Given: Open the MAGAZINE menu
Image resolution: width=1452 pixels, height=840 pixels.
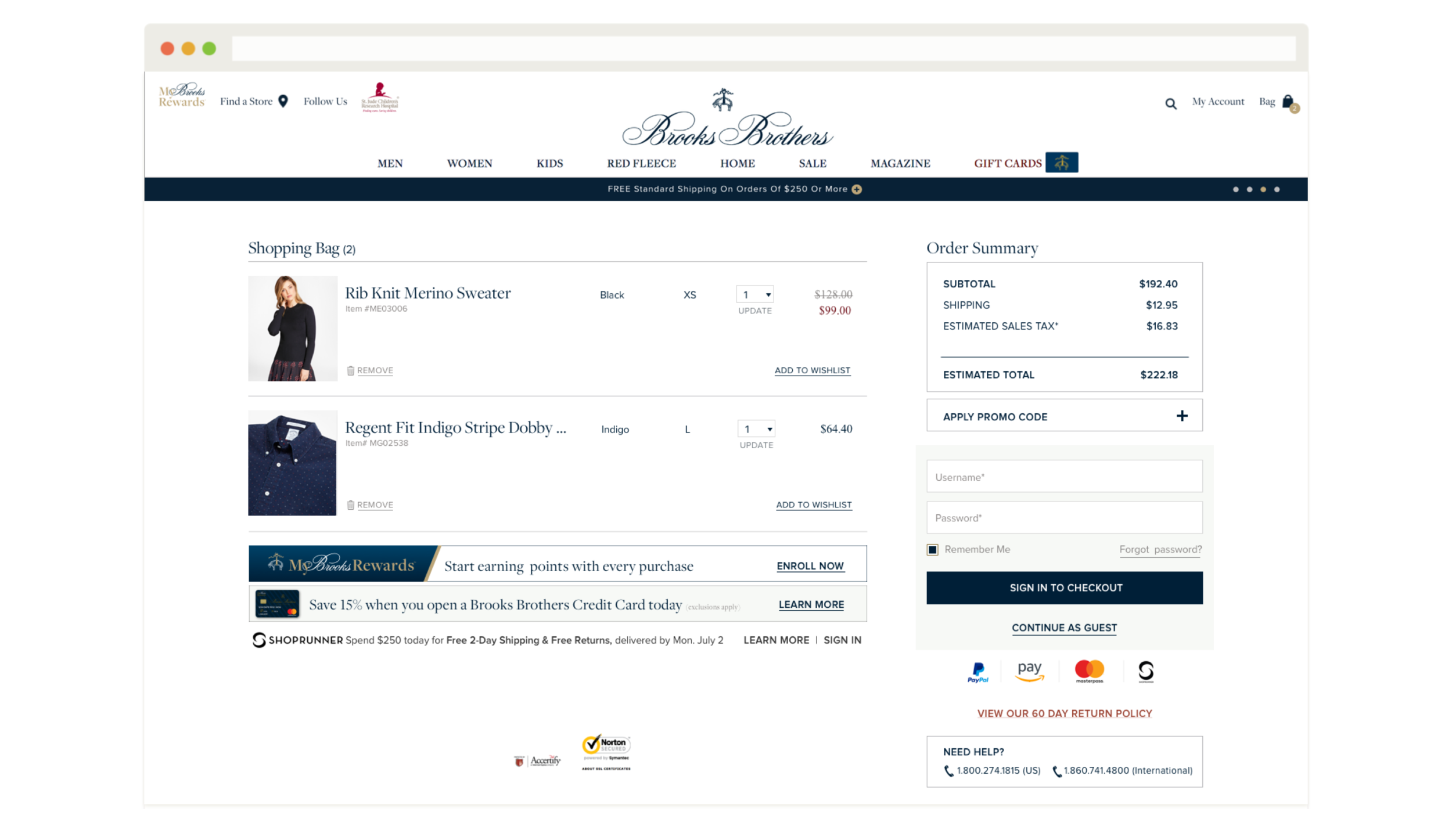Looking at the screenshot, I should 900,164.
